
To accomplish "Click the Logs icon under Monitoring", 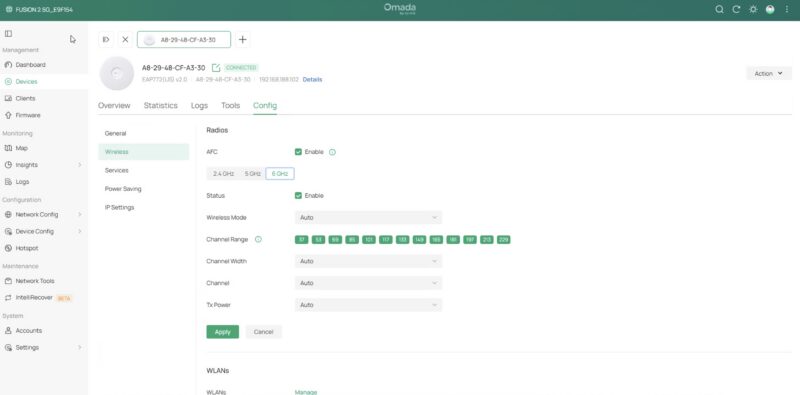I will coord(8,181).
